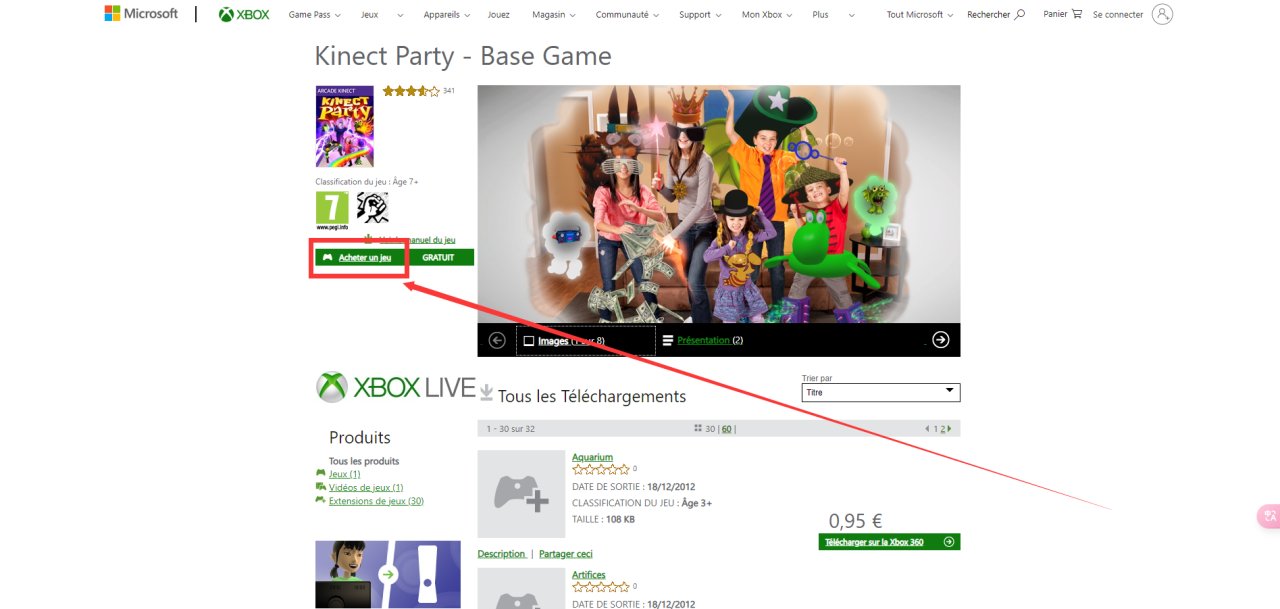
Task: Filter by Extensions de jeux (30)
Action: tap(376, 501)
